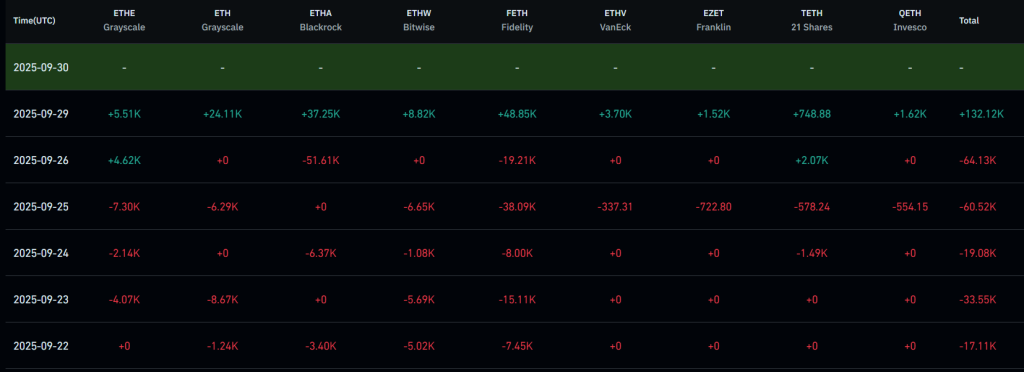The image size is (1024, 372).
Task: Click the QETH Invesco column header
Action: (x=910, y=20)
